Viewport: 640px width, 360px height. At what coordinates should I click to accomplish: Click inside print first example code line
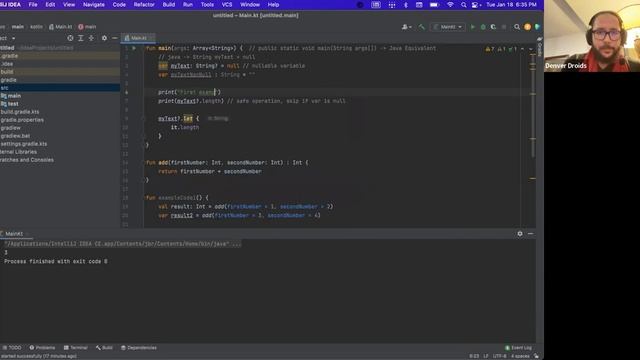point(189,92)
